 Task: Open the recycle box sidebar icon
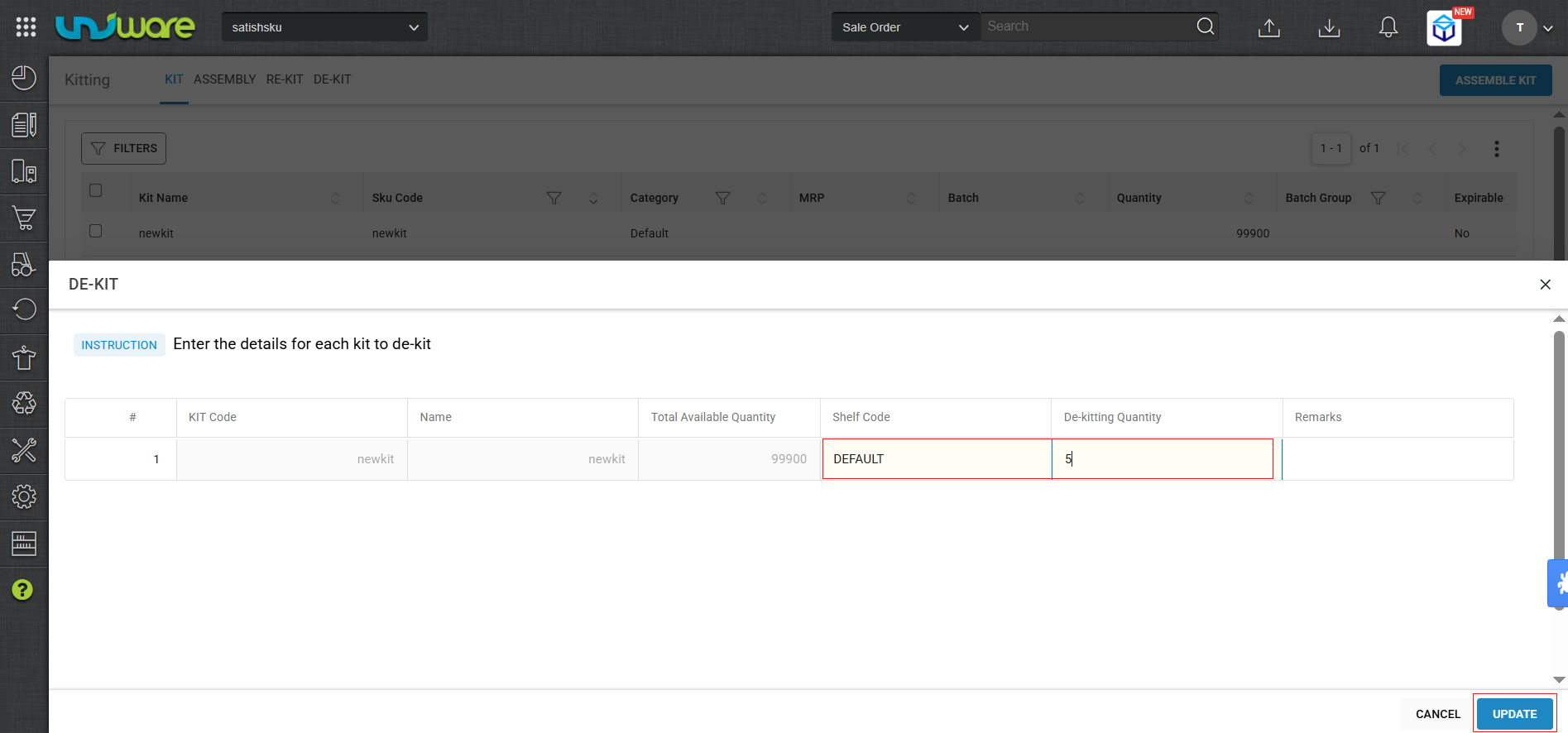click(x=24, y=404)
